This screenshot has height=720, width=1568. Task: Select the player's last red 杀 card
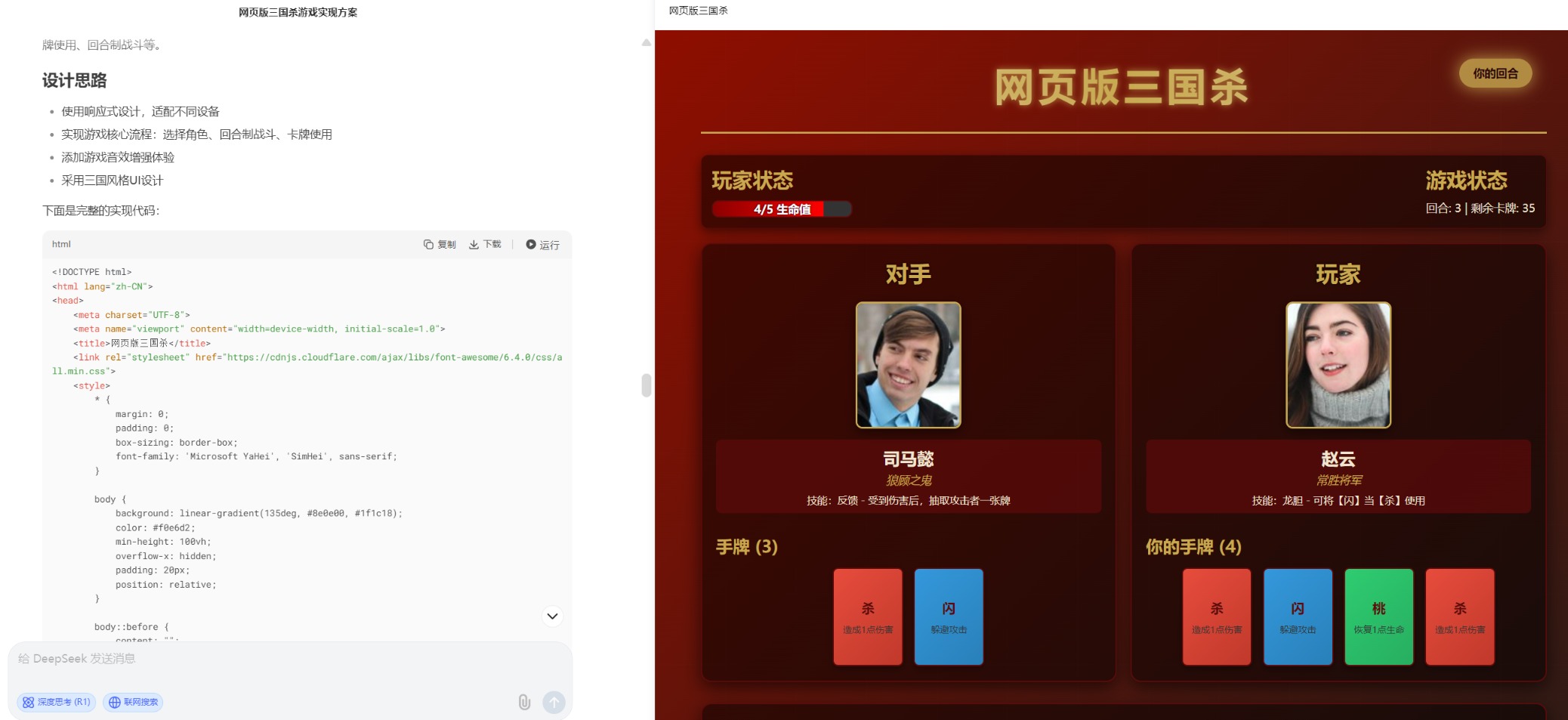(1459, 617)
